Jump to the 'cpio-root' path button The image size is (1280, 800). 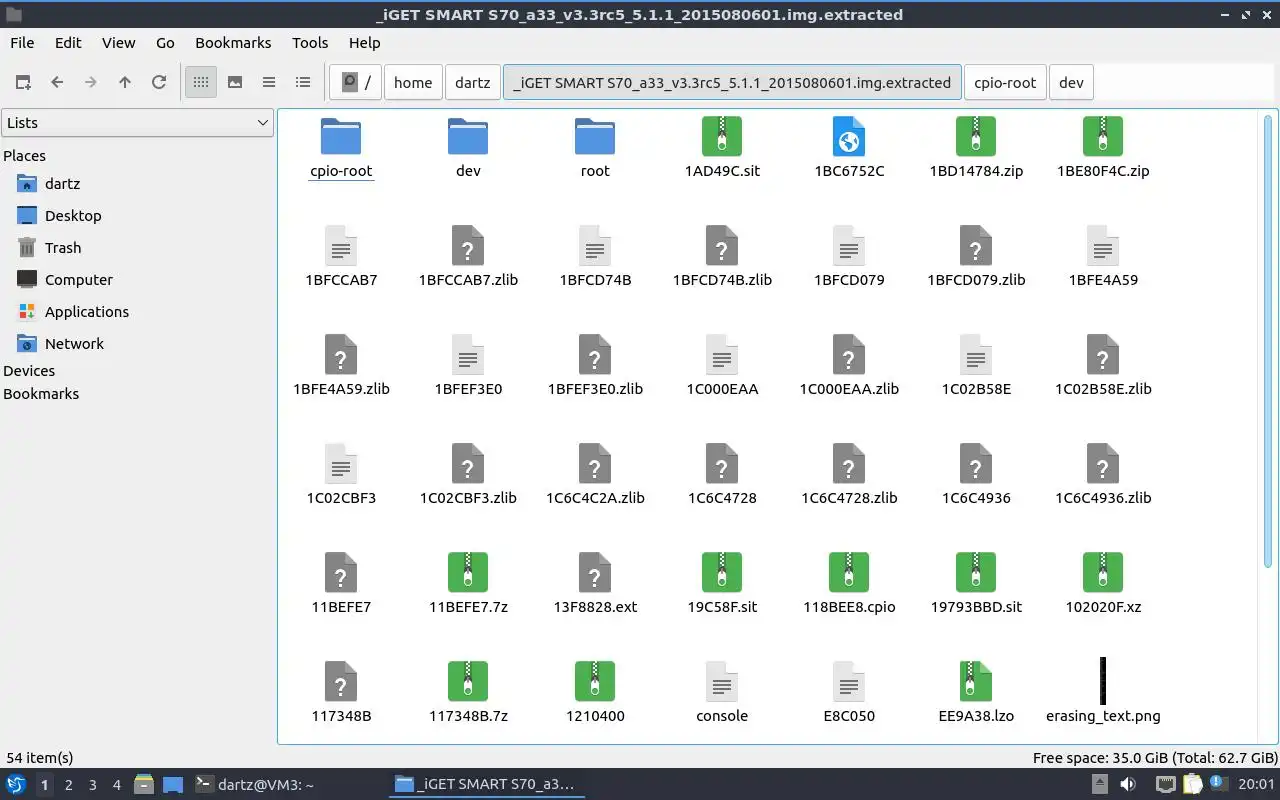click(x=1005, y=83)
